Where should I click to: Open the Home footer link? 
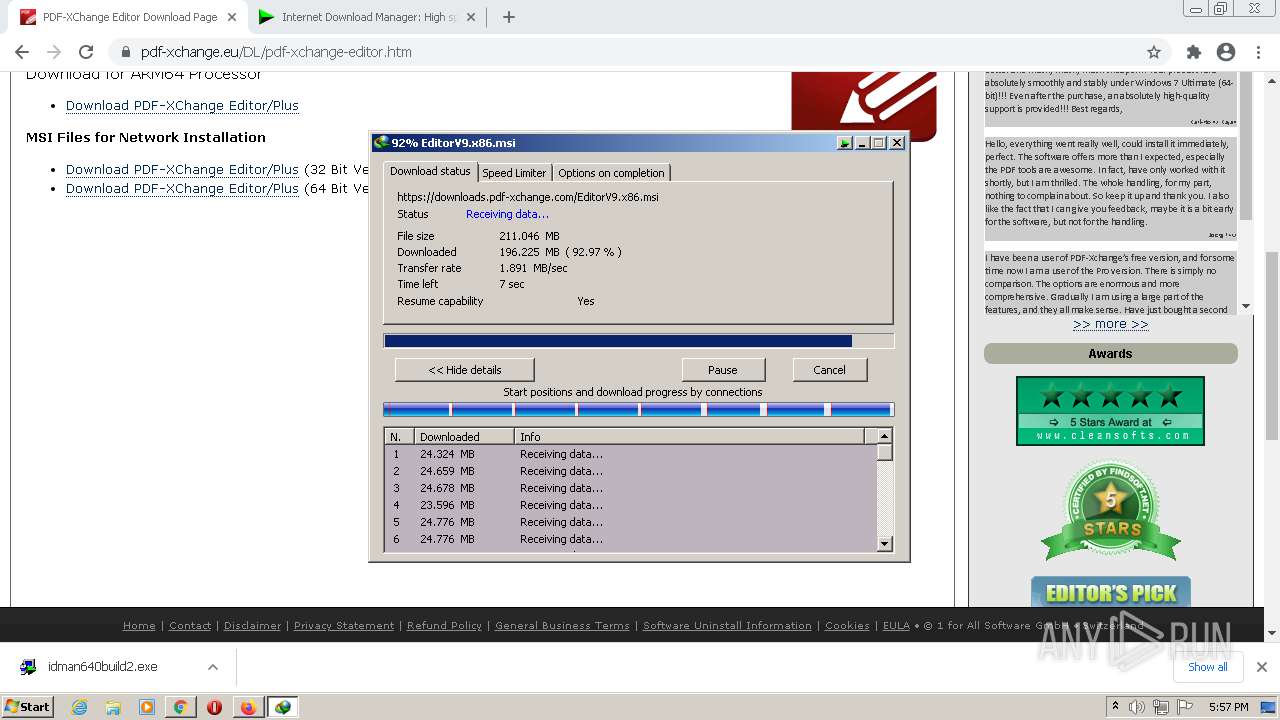coord(139,625)
